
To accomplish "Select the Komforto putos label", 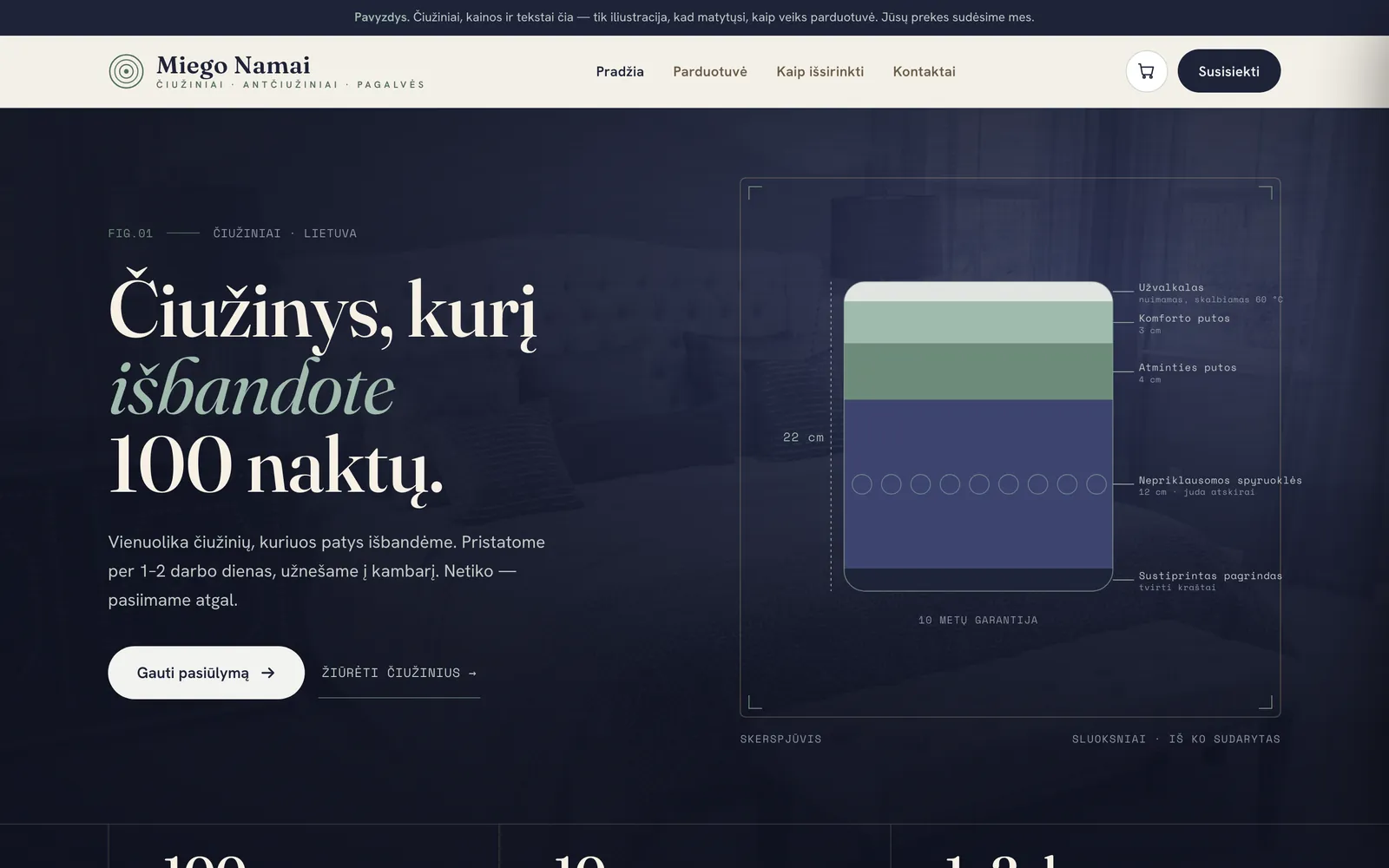I will tap(1184, 319).
